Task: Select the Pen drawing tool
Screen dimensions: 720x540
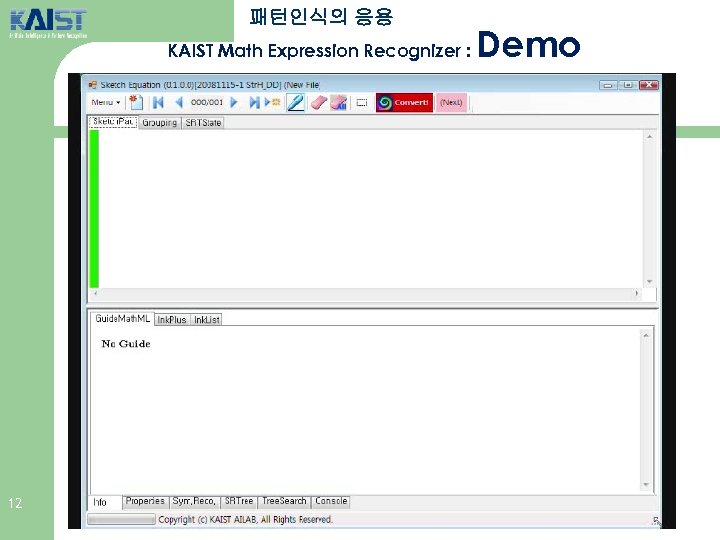Action: tap(295, 102)
